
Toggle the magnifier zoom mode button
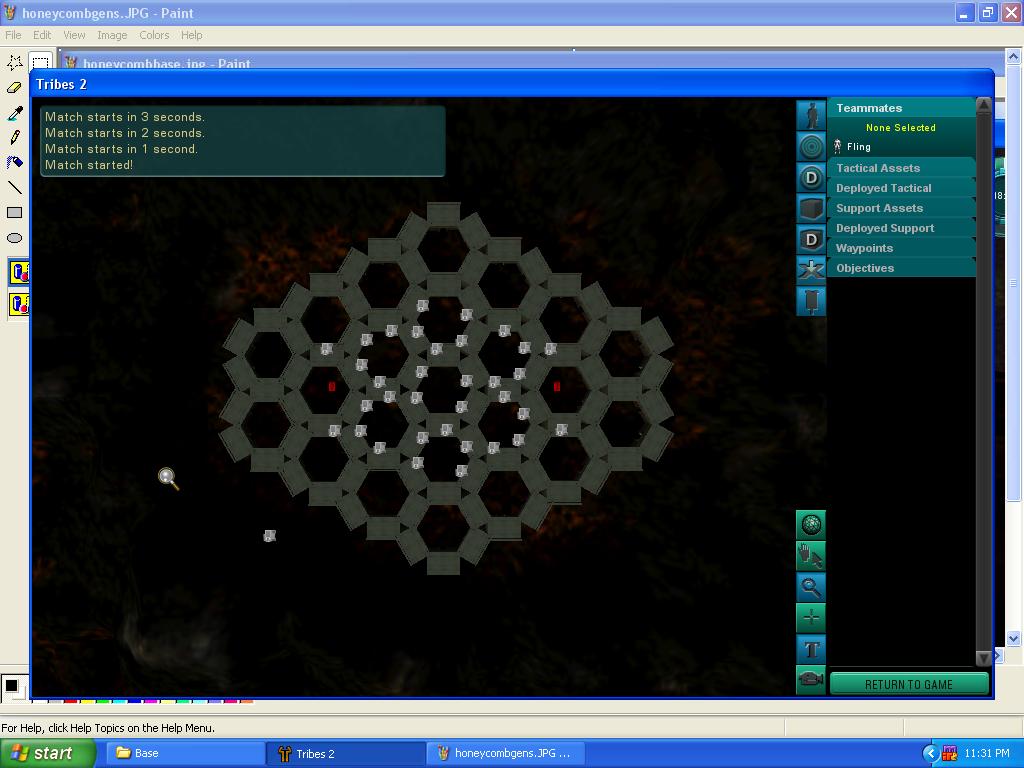(811, 587)
